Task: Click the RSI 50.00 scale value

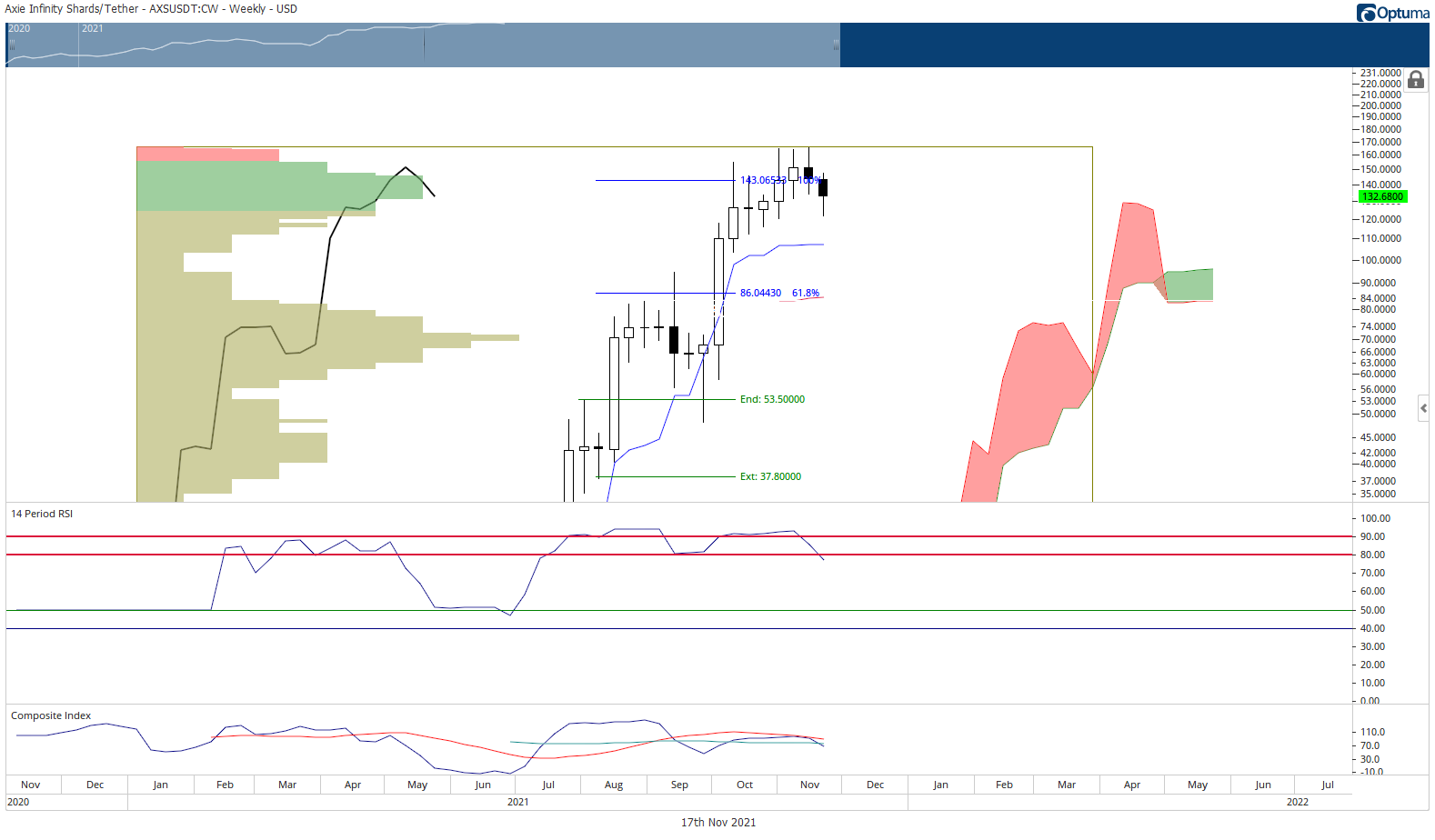Action: coord(1372,610)
